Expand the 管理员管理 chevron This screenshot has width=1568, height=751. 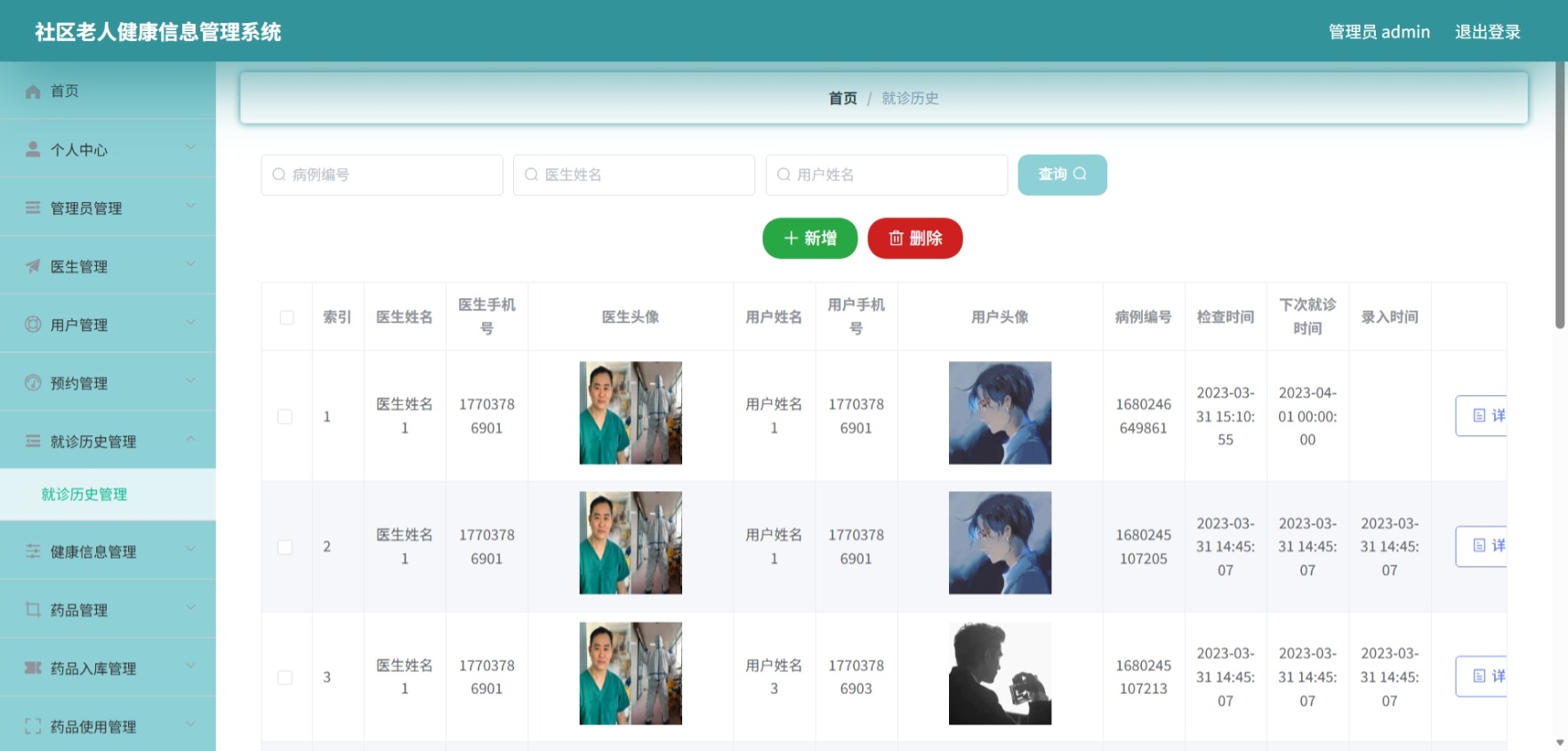(190, 206)
